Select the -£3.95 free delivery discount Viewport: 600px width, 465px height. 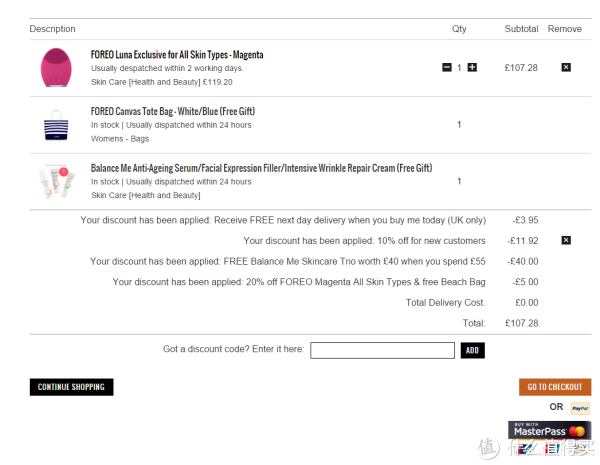tap(525, 220)
